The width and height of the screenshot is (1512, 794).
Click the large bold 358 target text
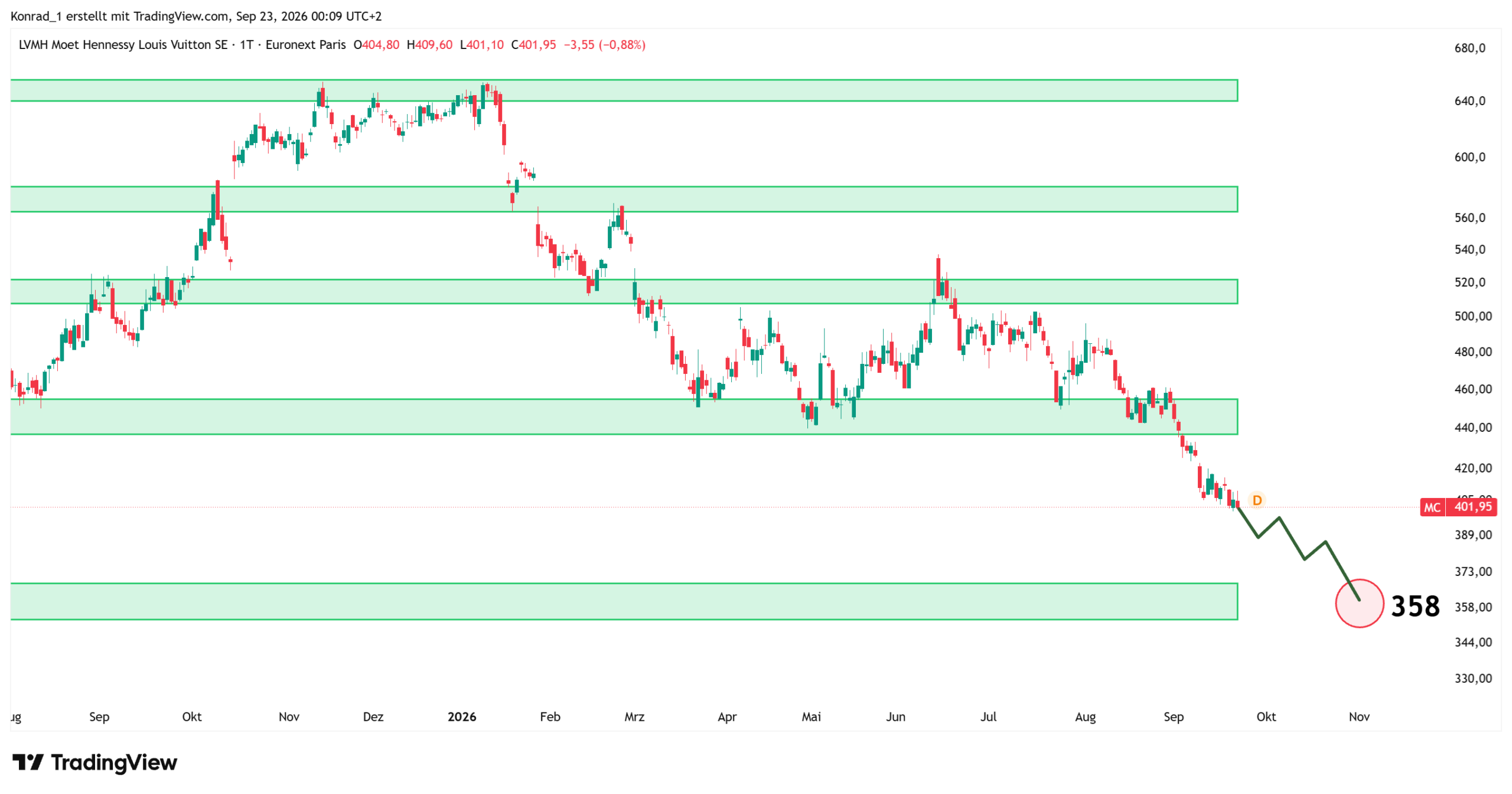pos(1415,606)
